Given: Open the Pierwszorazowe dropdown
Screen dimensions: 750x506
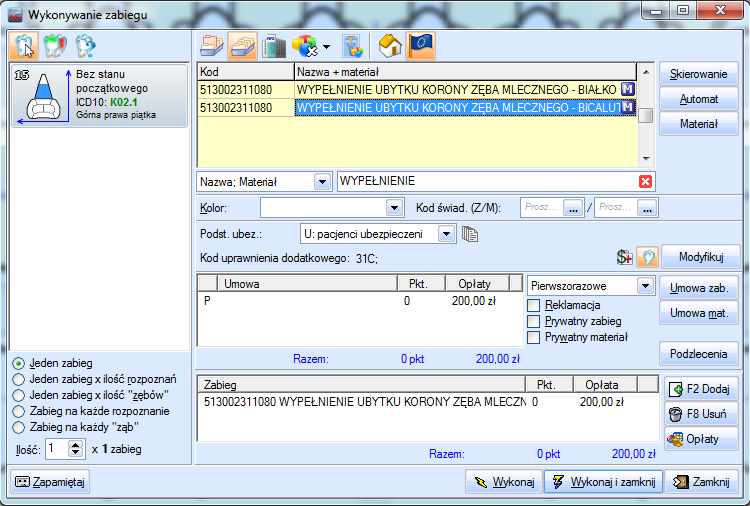Looking at the screenshot, I should tap(645, 286).
